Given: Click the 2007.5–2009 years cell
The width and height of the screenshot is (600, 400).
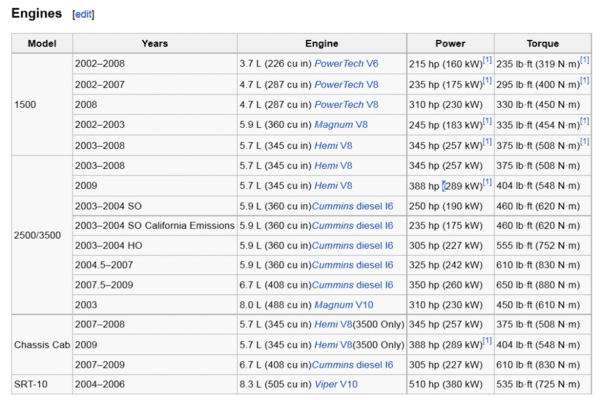Looking at the screenshot, I should tap(155, 285).
